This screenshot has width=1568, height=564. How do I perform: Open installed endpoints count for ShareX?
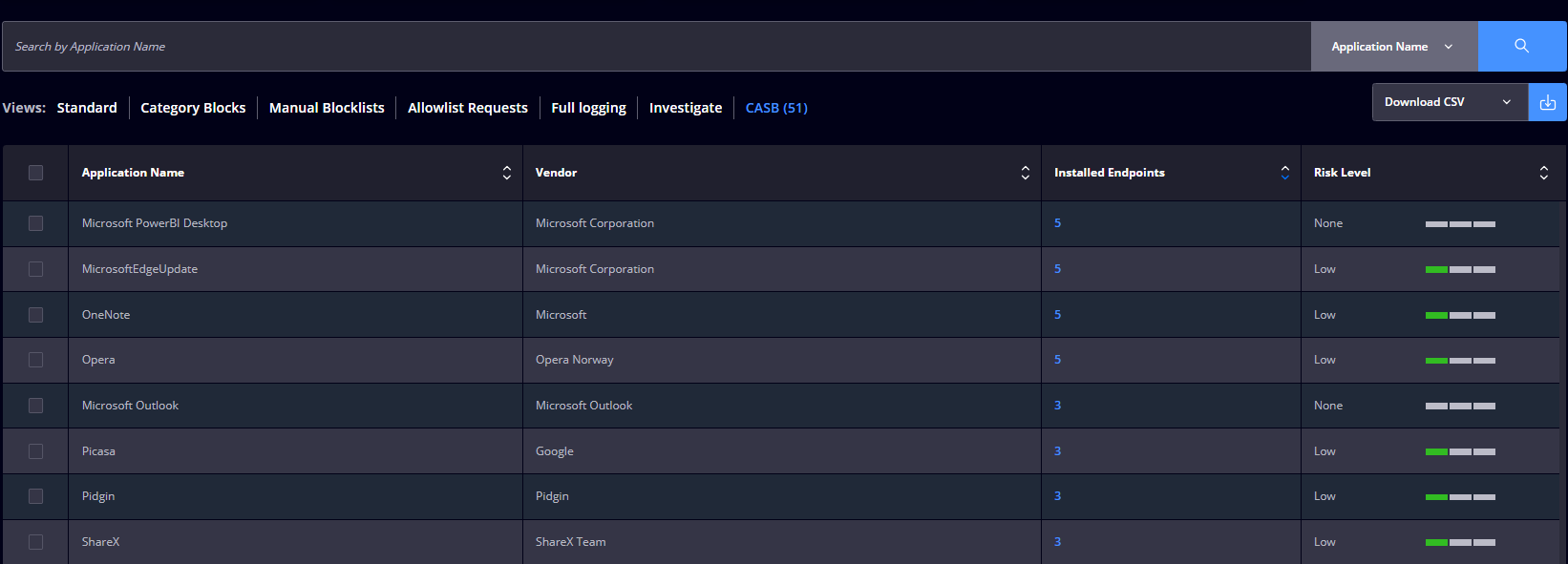pyautogui.click(x=1057, y=542)
